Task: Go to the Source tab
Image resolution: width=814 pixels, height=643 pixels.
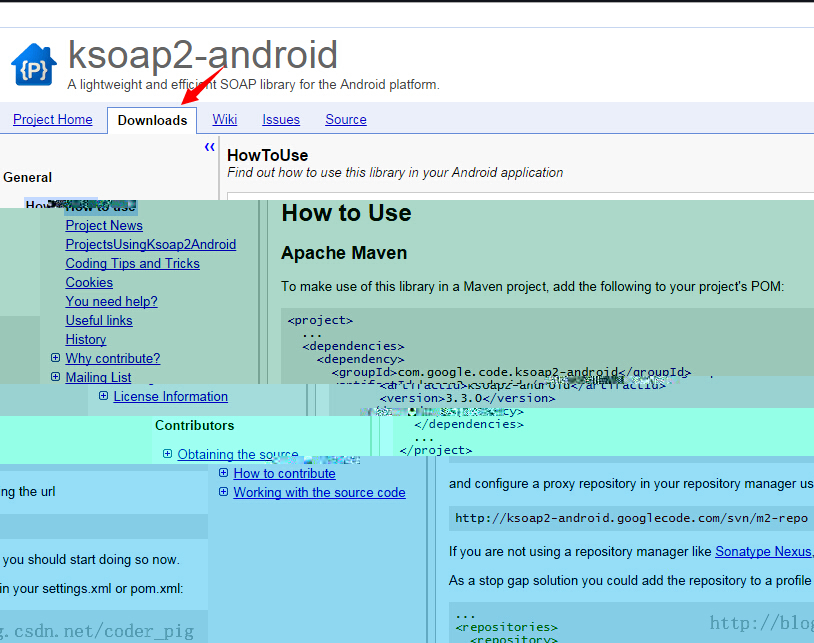Action: [x=346, y=119]
